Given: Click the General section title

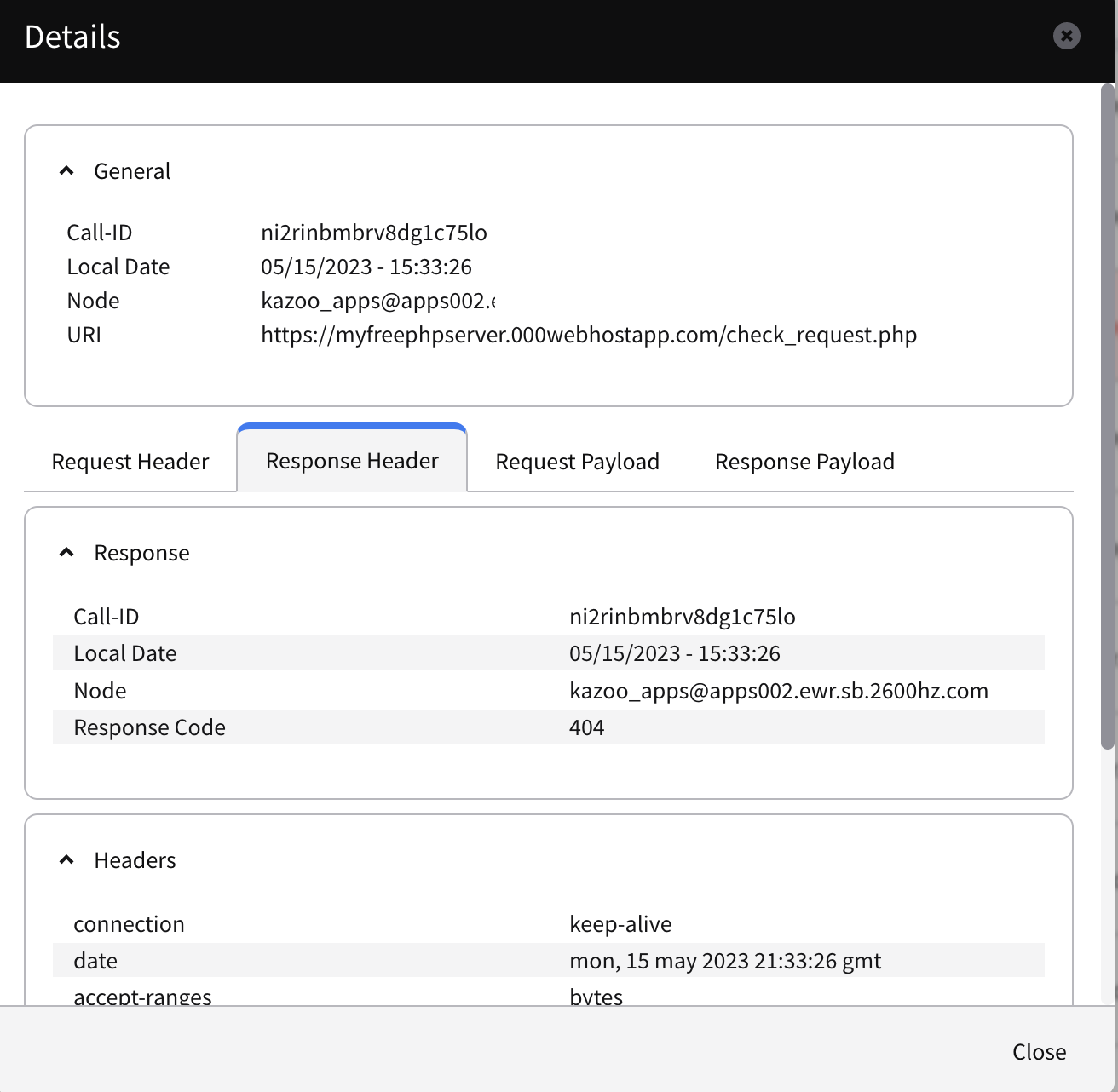Looking at the screenshot, I should coord(132,171).
